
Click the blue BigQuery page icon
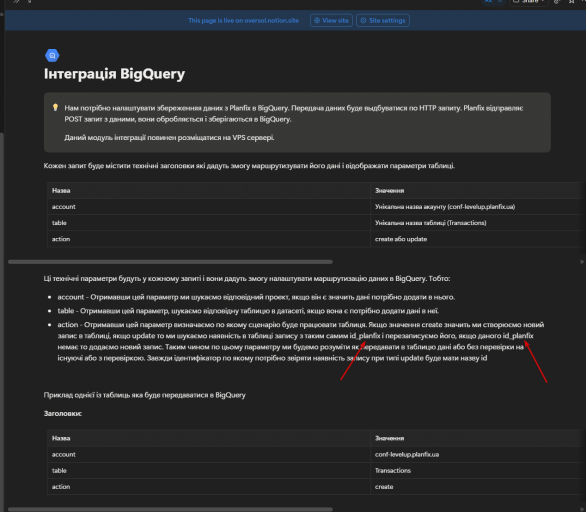[x=52, y=56]
